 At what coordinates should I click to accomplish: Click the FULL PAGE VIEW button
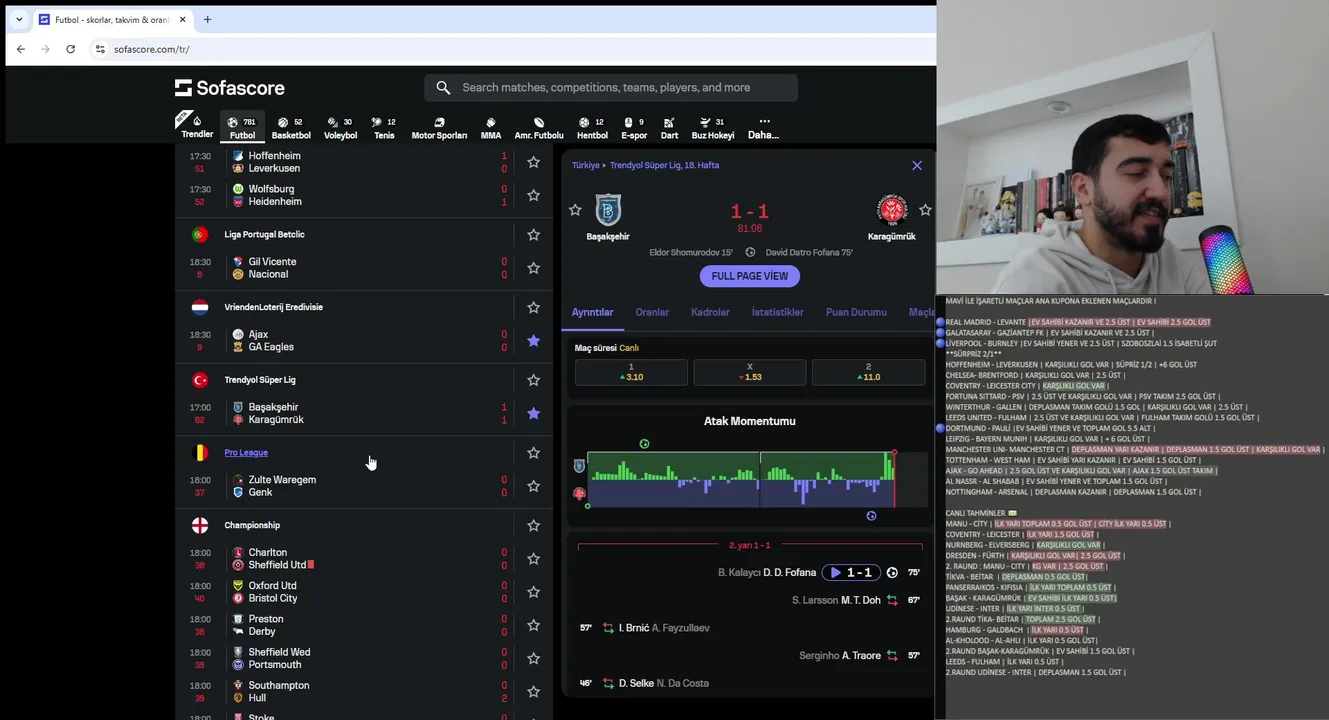[750, 276]
